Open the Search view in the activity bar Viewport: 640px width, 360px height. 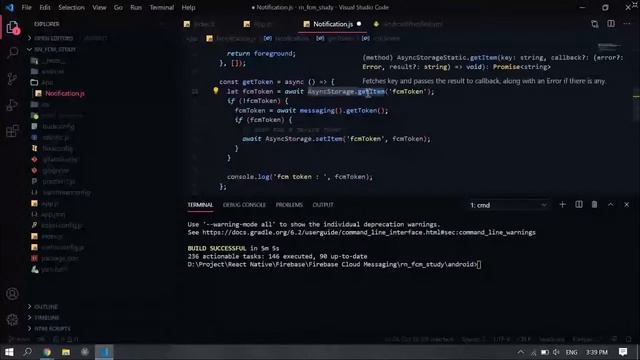pyautogui.click(x=13, y=52)
